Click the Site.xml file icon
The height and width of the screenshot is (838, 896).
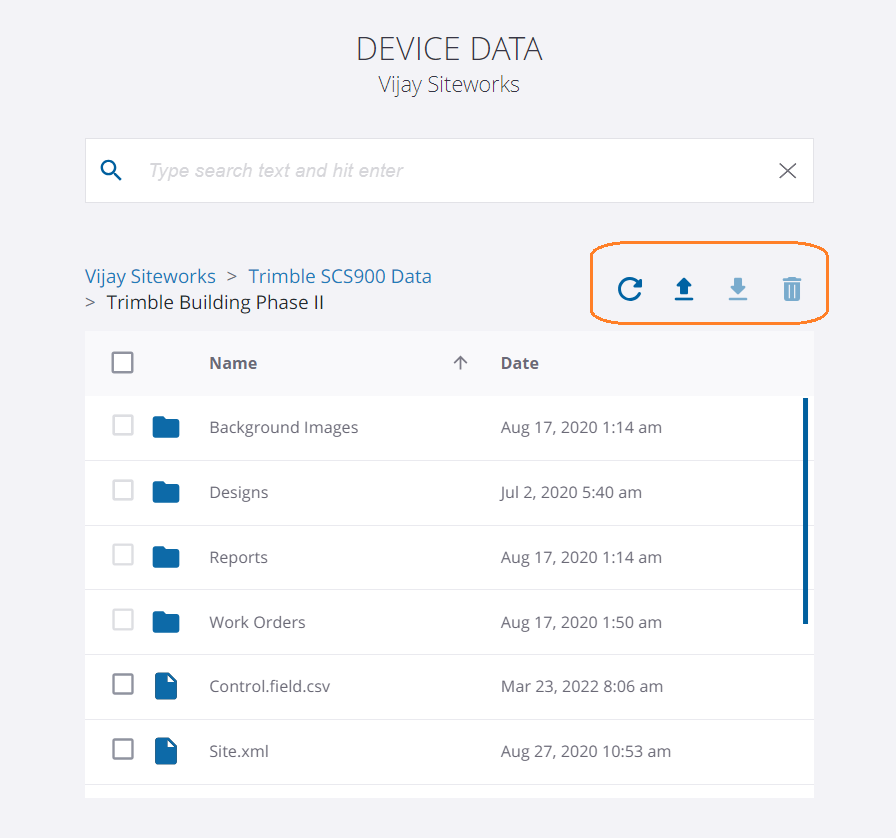tap(166, 751)
